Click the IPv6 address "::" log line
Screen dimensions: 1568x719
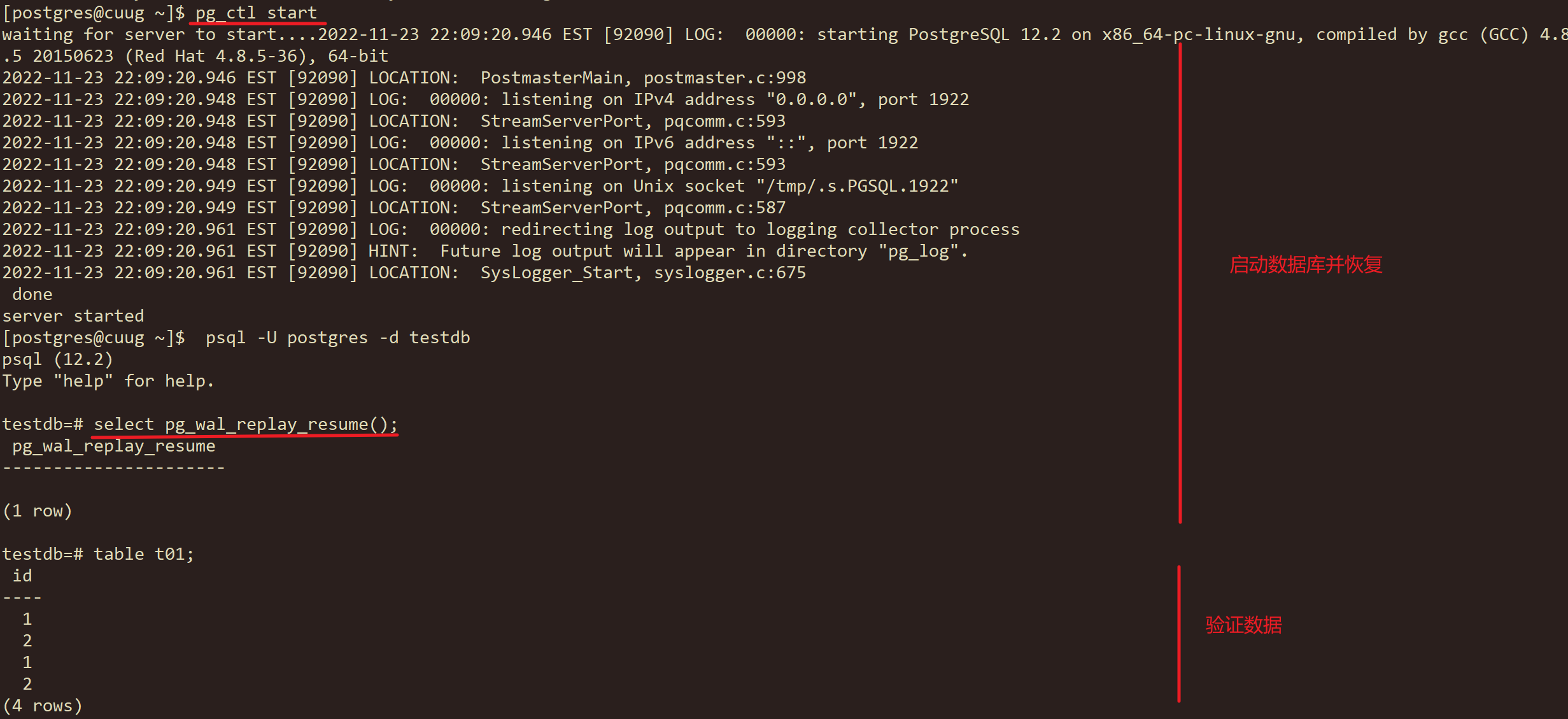point(460,143)
